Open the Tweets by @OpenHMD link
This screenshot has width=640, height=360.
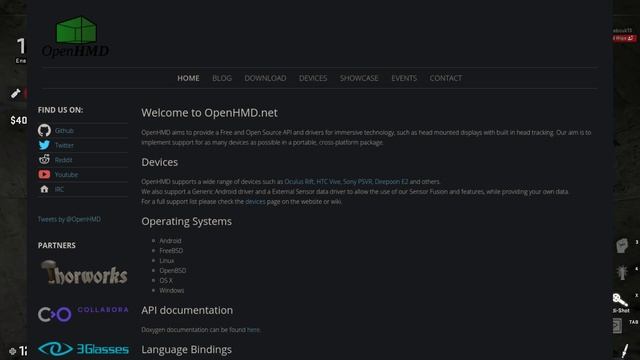(69, 219)
